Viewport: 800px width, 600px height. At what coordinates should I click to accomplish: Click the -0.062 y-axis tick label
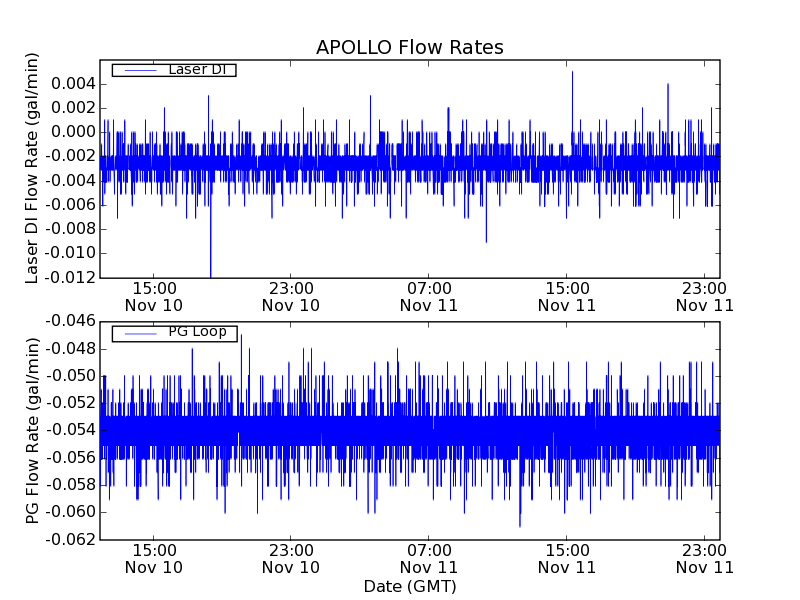(70, 539)
